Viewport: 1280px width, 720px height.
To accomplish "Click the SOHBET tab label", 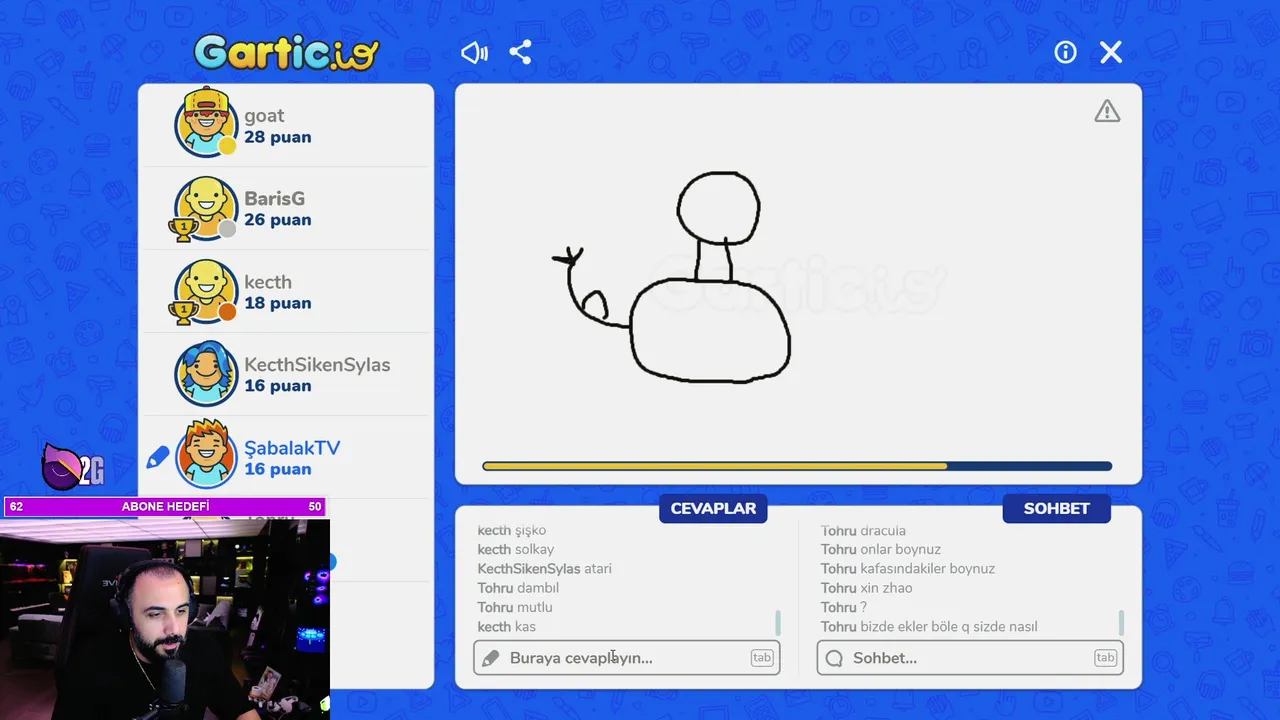I will click(1056, 508).
